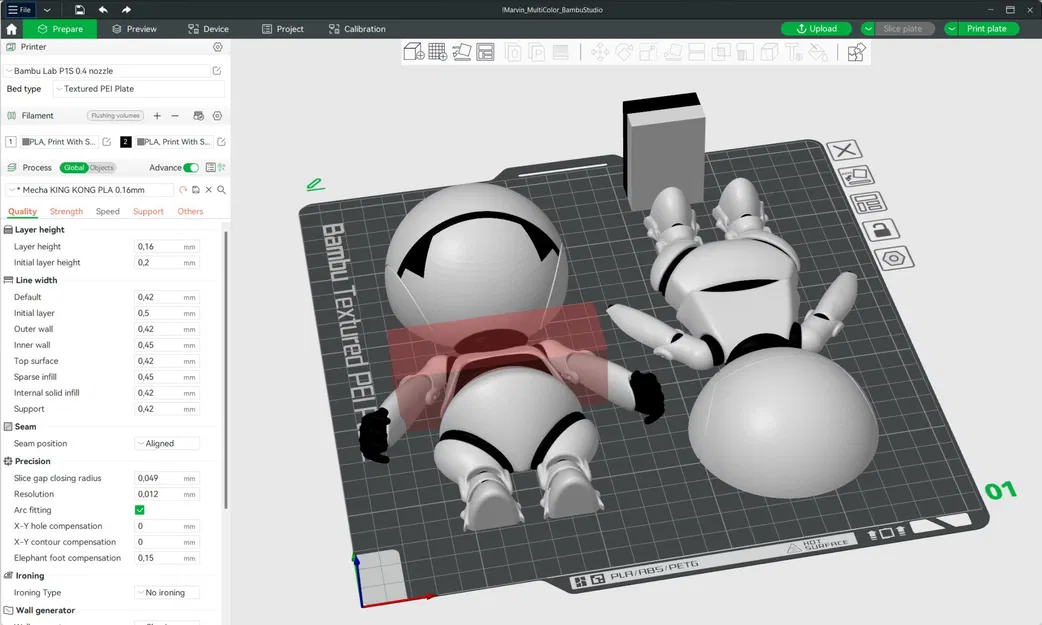Open the Ironing Type dropdown
This screenshot has height=625, width=1042.
167,593
